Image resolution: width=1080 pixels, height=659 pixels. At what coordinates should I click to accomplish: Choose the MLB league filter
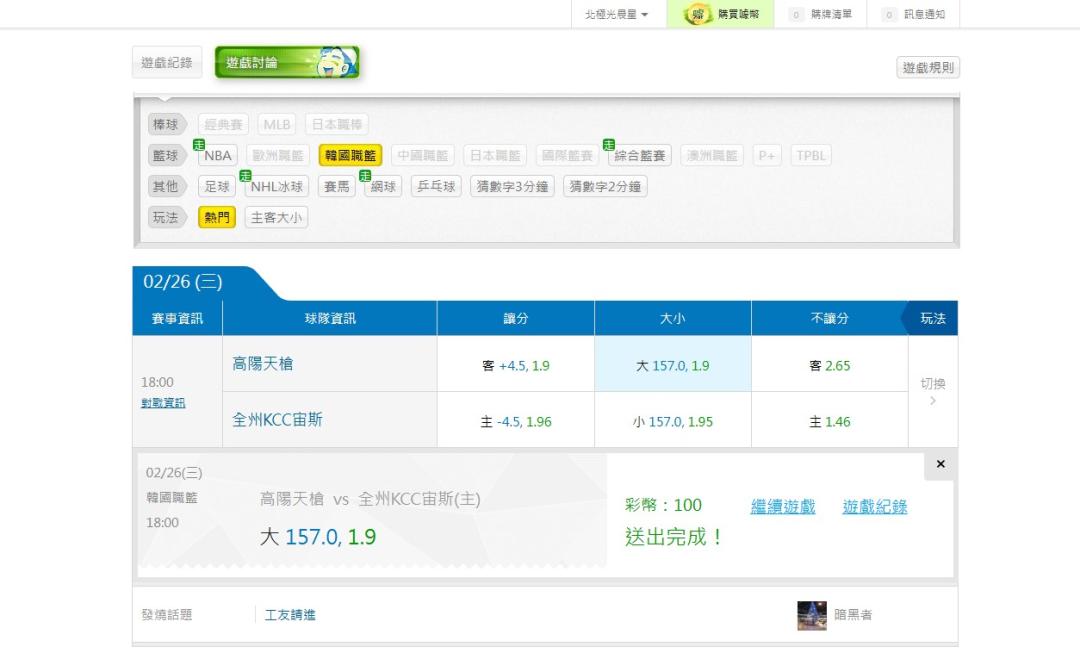tap(277, 125)
